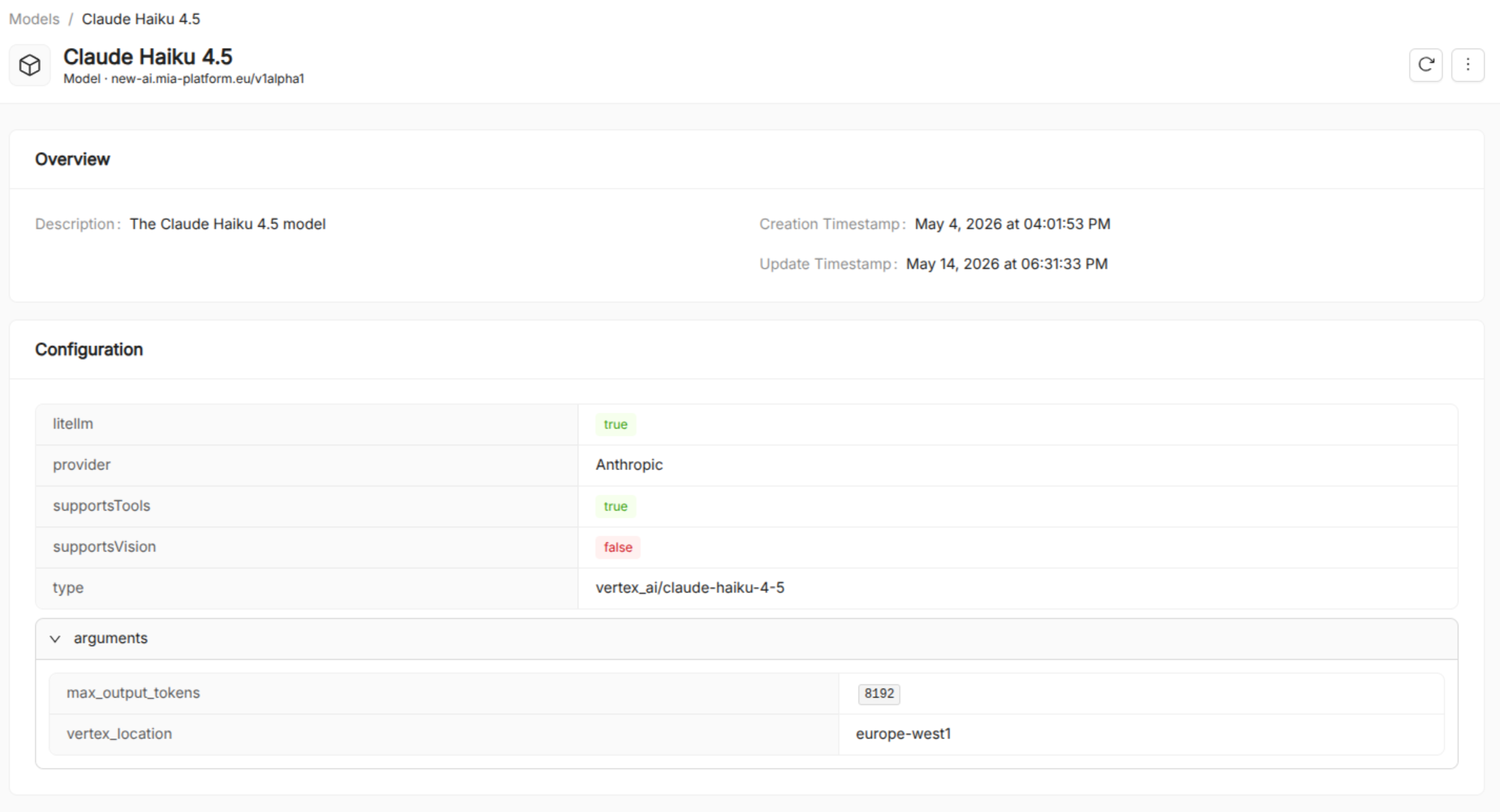The width and height of the screenshot is (1500, 812).
Task: Click the litellm true badge
Action: tap(615, 425)
